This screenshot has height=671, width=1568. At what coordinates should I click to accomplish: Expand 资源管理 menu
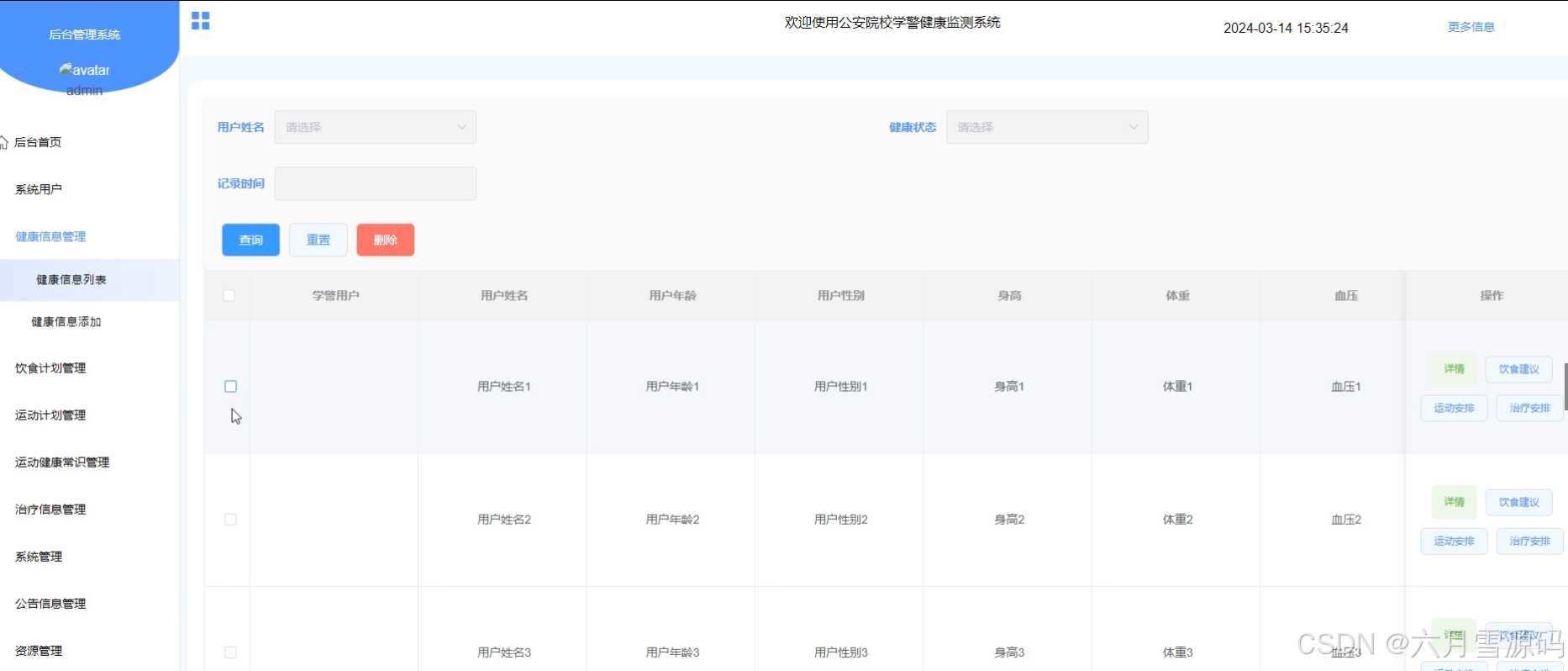[39, 650]
